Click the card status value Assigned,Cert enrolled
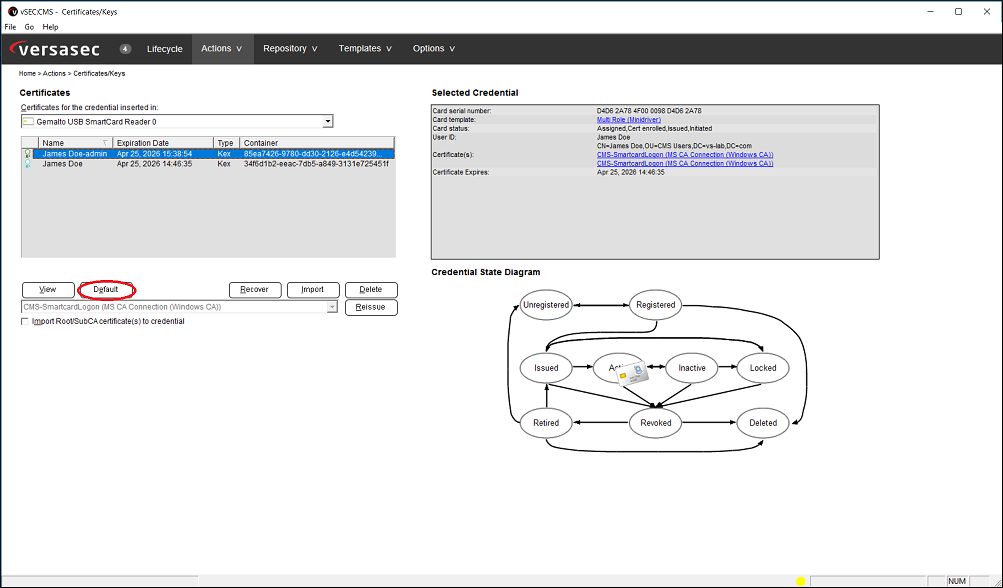 pyautogui.click(x=654, y=129)
